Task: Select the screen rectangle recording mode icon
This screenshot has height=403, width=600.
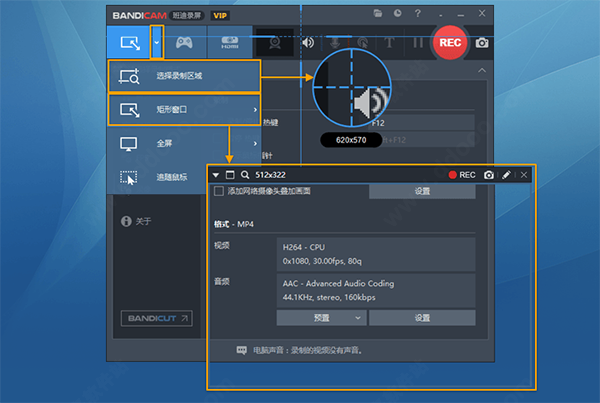Action: pos(130,43)
